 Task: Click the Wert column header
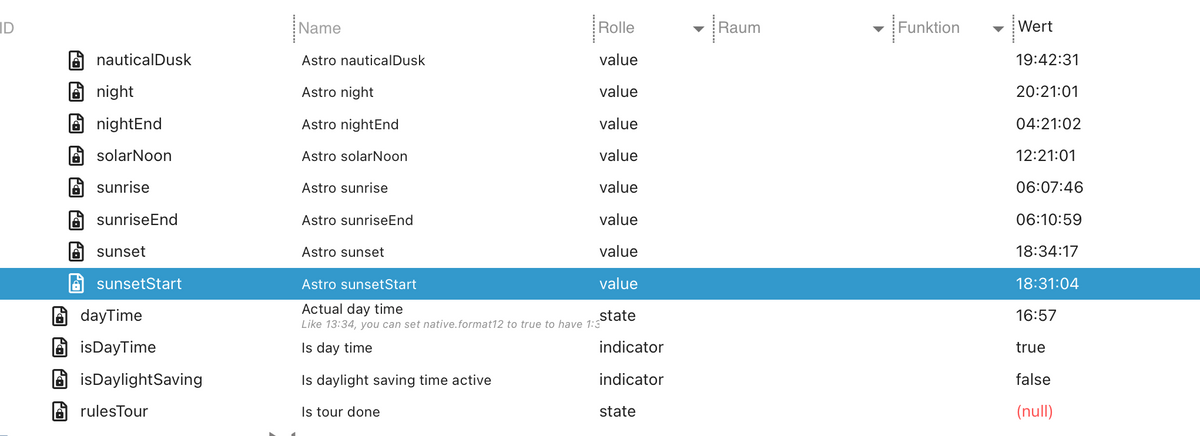pos(1035,27)
